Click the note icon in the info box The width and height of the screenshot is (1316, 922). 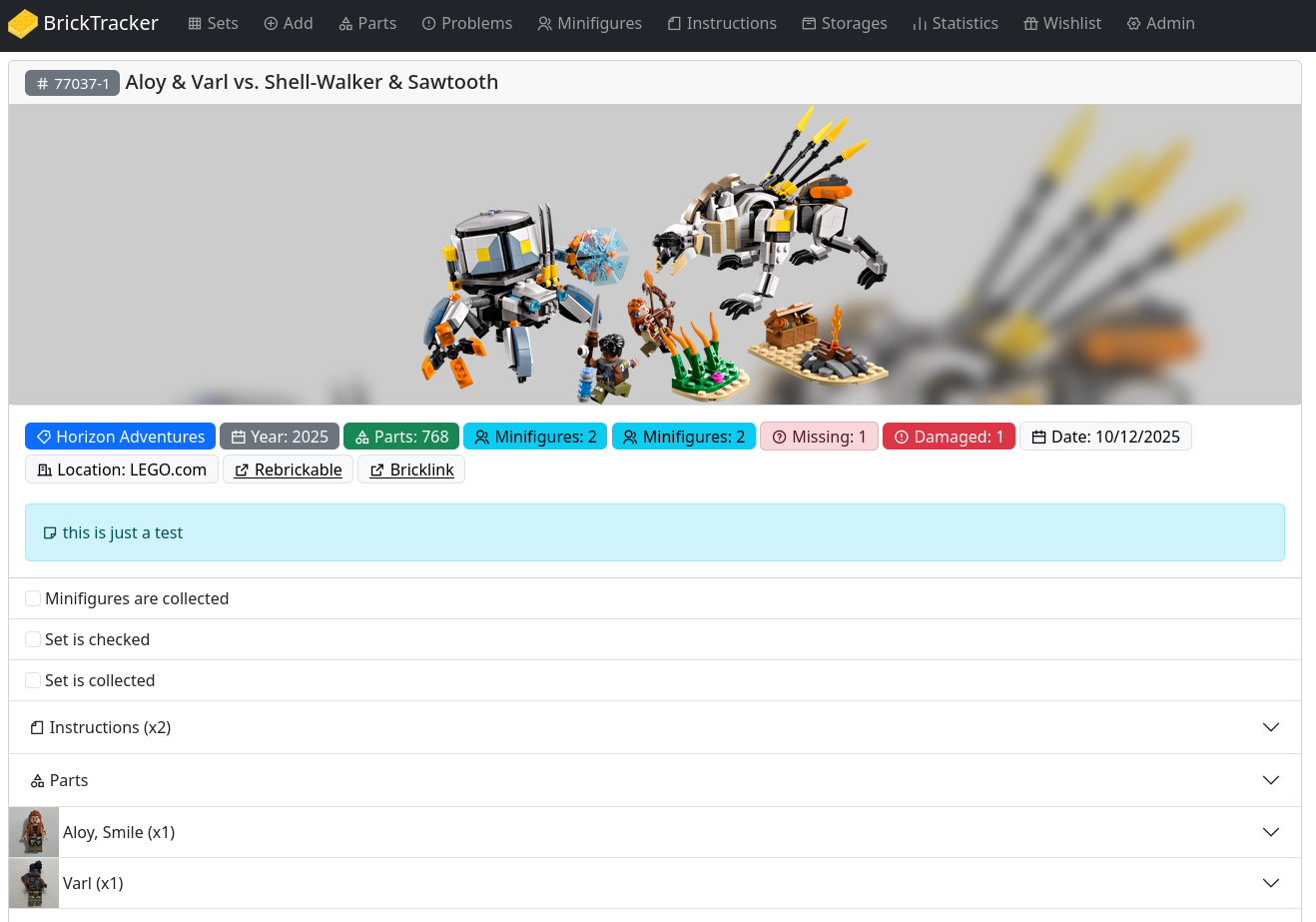(x=50, y=533)
